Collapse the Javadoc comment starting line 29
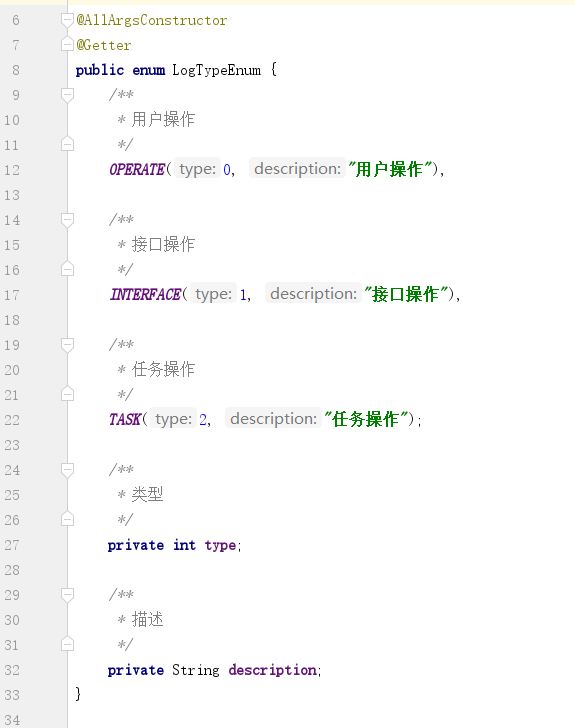The height and width of the screenshot is (728, 575). pyautogui.click(x=67, y=594)
